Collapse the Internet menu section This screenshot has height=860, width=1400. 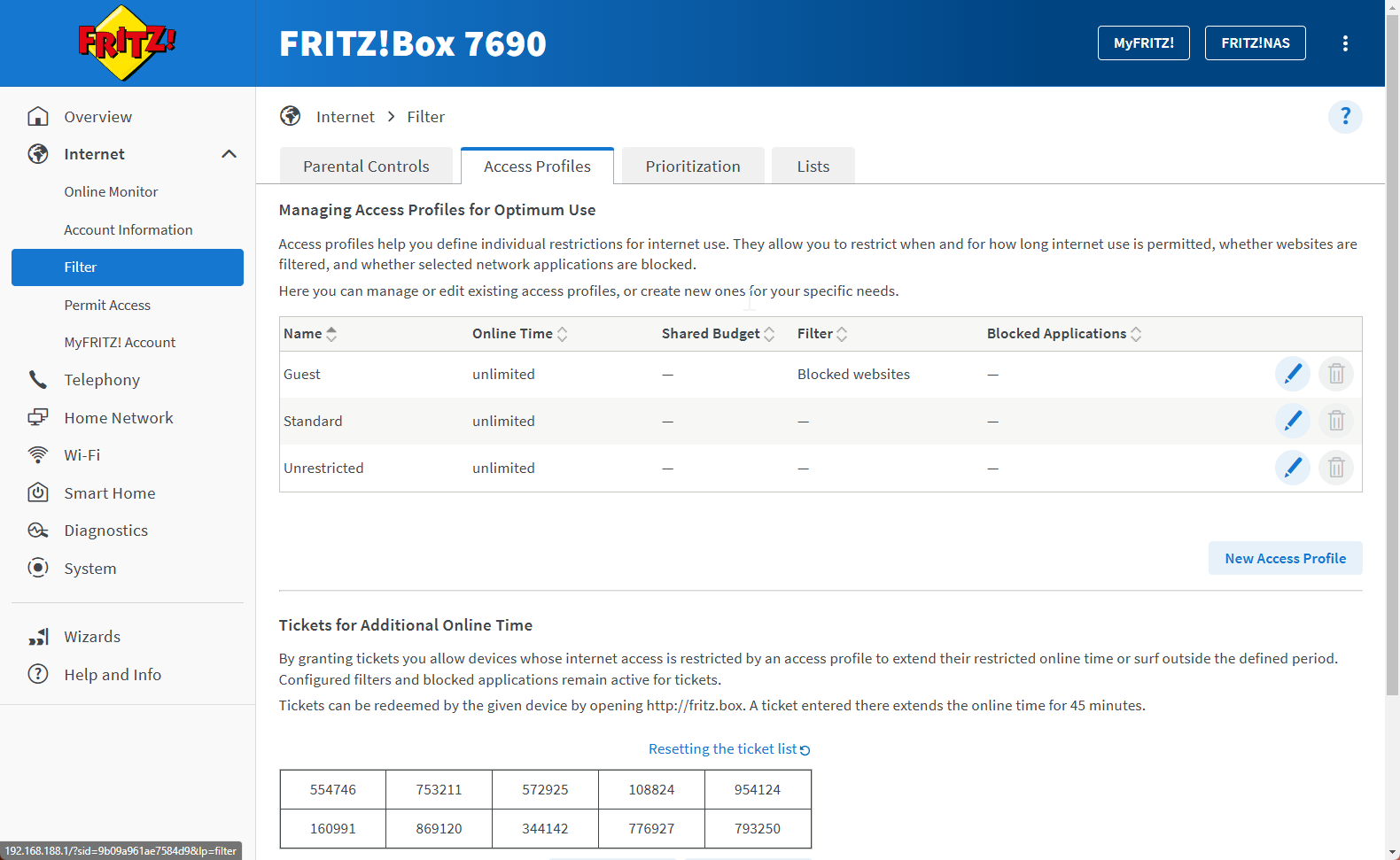coord(229,154)
